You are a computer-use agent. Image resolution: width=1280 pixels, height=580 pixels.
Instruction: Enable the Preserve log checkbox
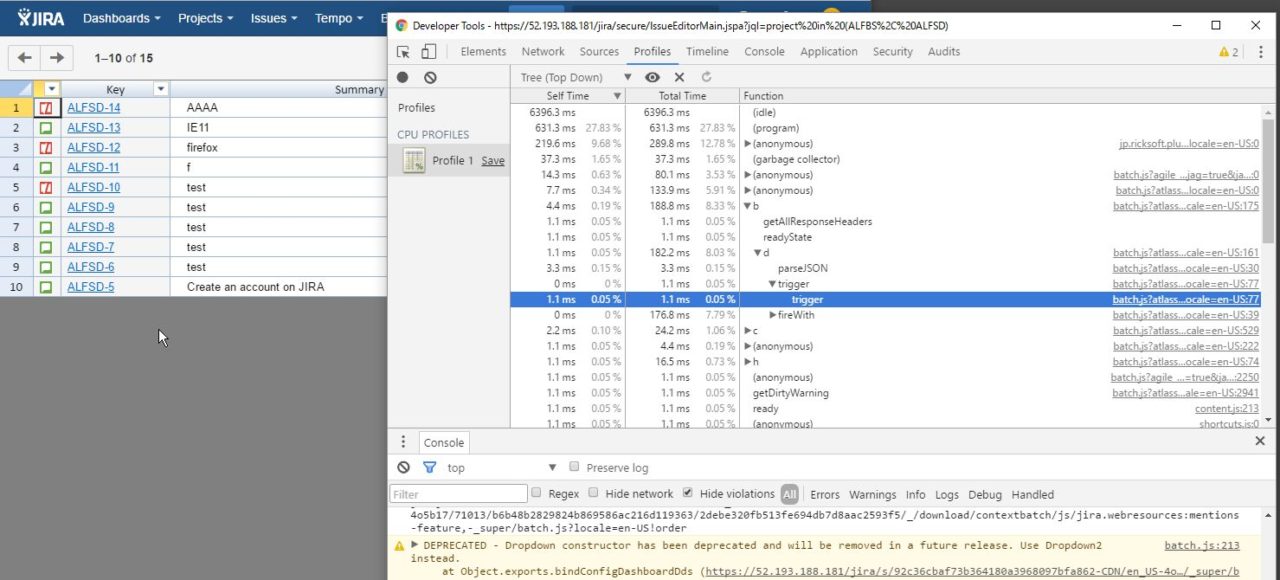pos(574,467)
